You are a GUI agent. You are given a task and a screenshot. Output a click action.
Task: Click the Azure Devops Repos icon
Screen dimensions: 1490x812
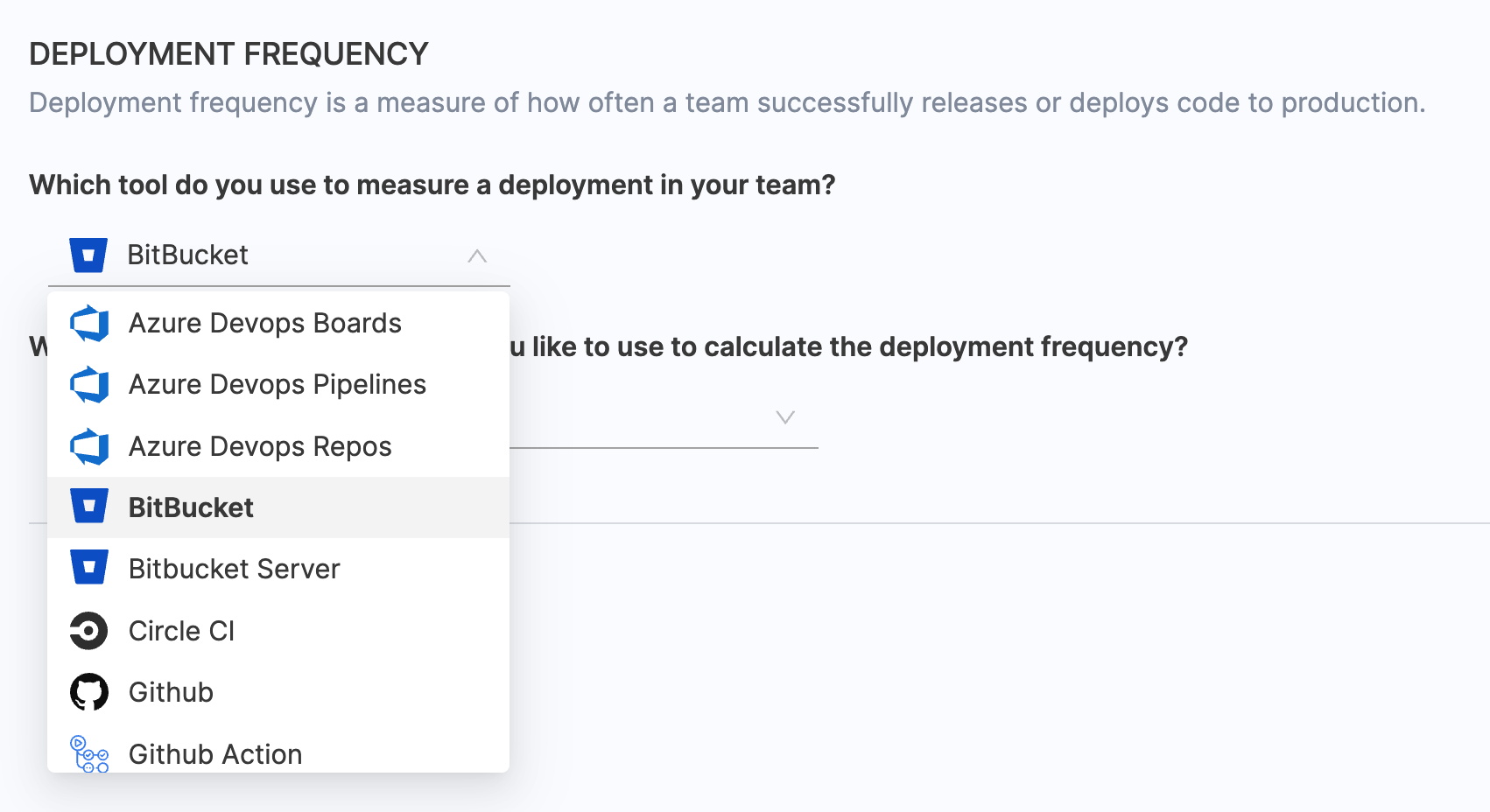[x=89, y=447]
